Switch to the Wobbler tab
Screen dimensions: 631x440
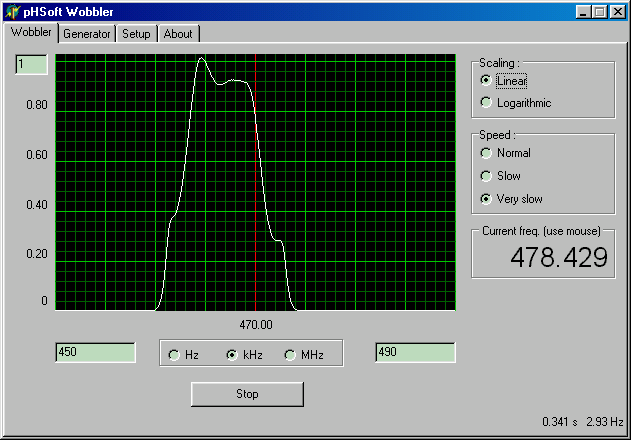31,32
